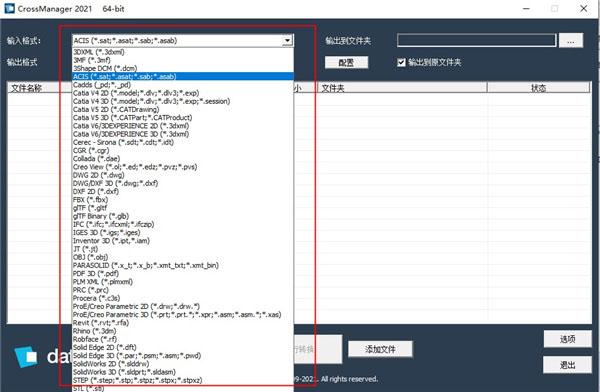Viewport: 600px width, 392px height.
Task: Toggle the 输出到原文件夹 checkbox
Action: click(x=401, y=62)
